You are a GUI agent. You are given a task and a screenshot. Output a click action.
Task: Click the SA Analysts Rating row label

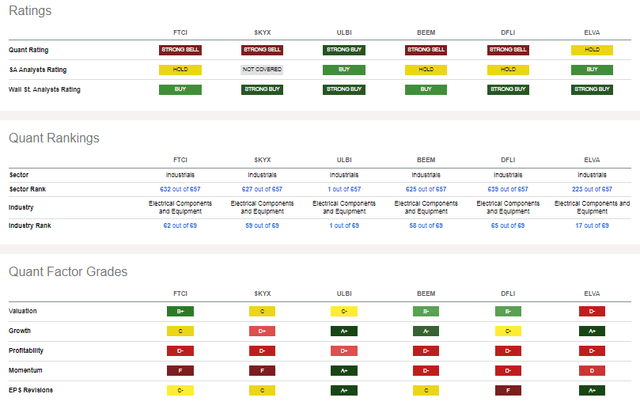click(38, 70)
